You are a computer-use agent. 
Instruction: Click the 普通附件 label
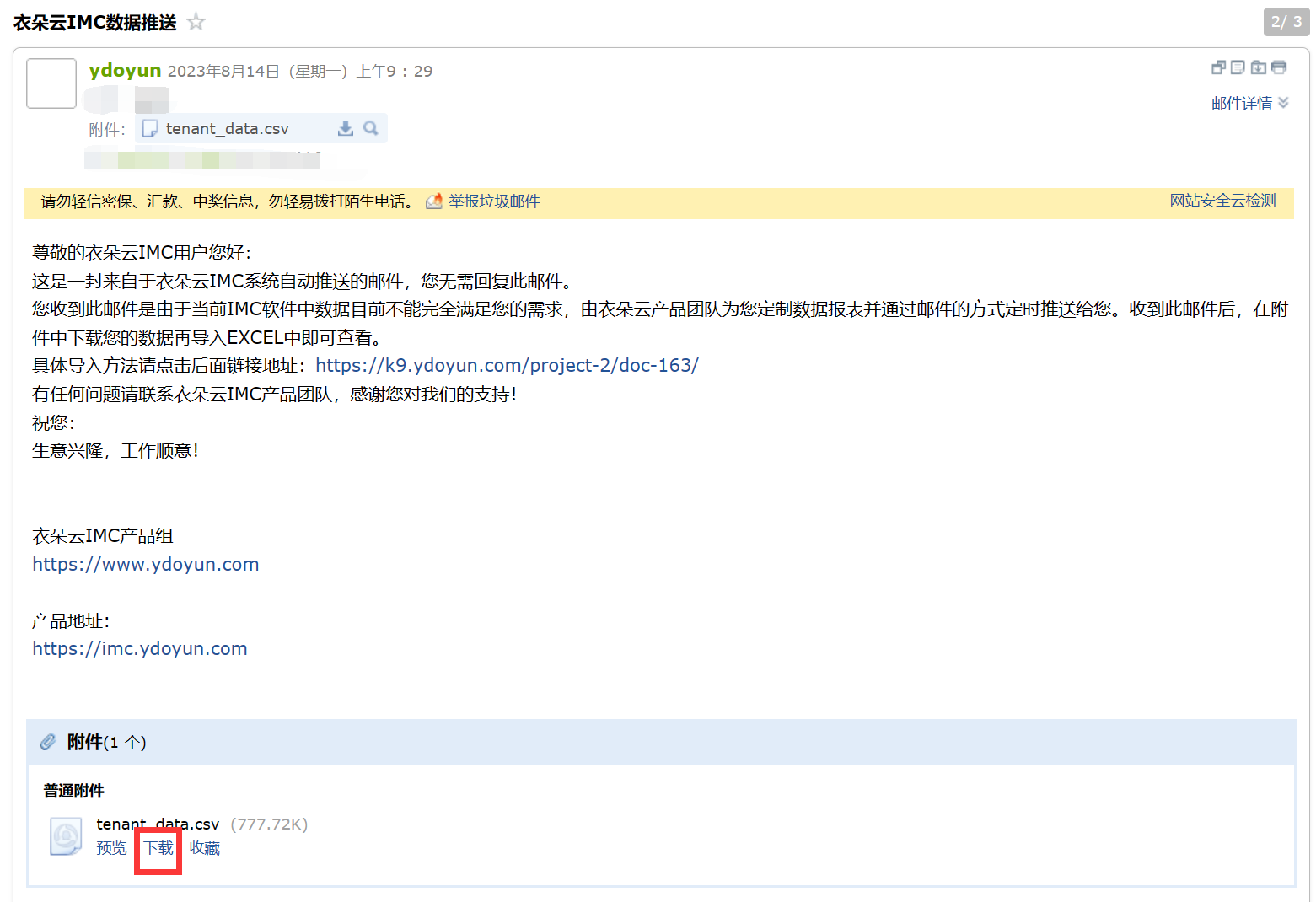point(74,791)
